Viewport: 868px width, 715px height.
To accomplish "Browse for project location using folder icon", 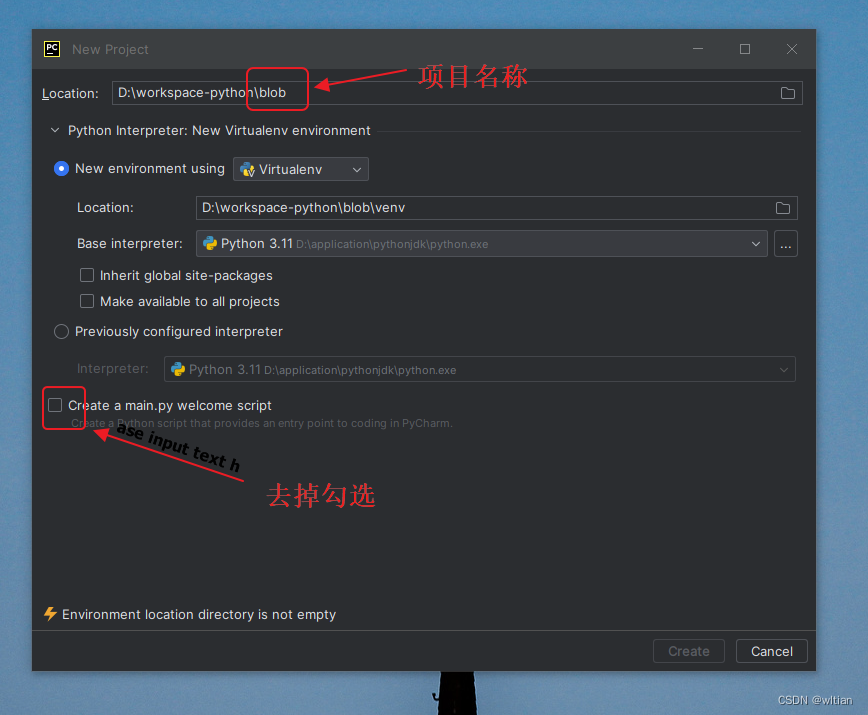I will (x=787, y=93).
